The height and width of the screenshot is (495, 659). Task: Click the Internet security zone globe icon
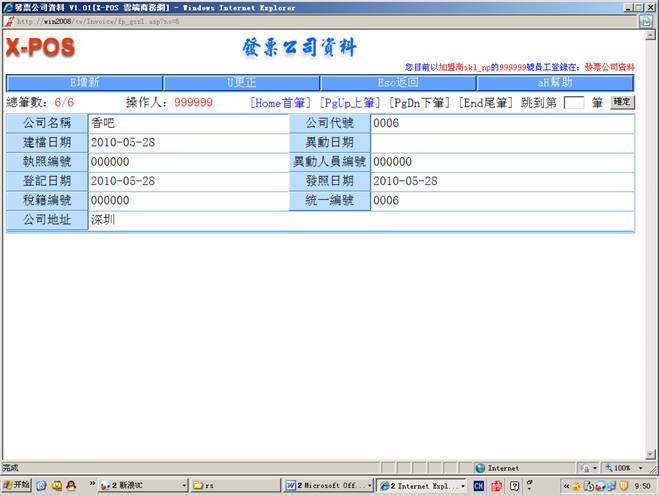click(481, 467)
